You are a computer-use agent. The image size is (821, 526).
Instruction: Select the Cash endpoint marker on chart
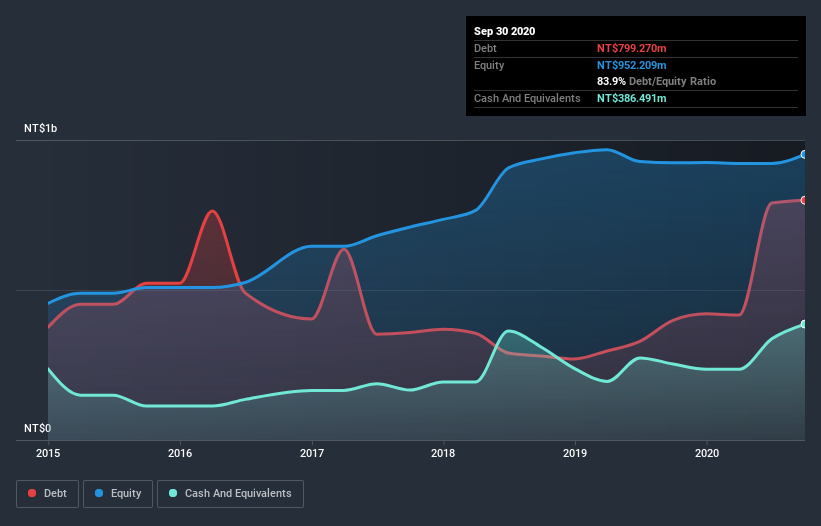(804, 324)
